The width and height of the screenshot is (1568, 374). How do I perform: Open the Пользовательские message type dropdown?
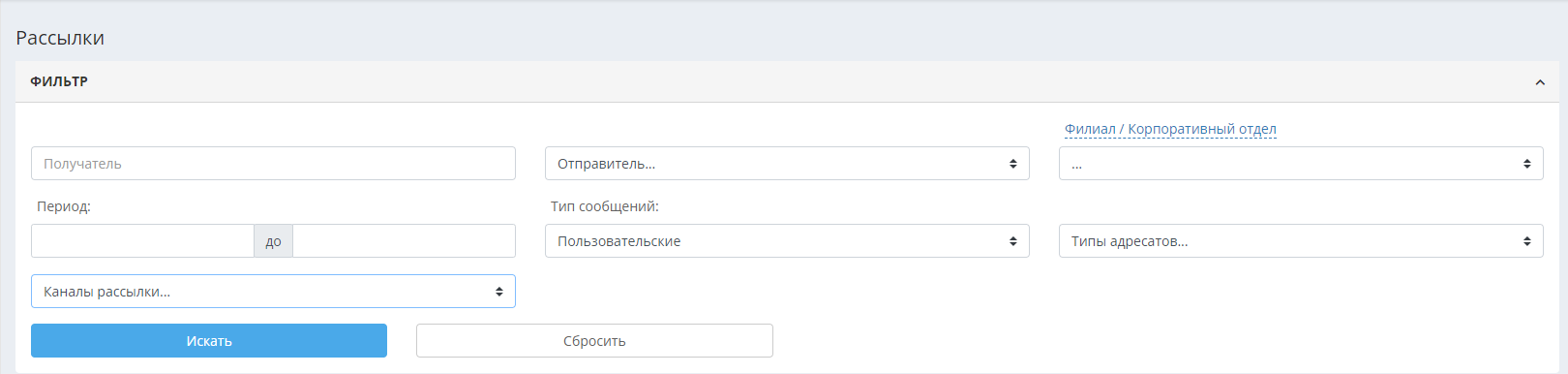787,241
